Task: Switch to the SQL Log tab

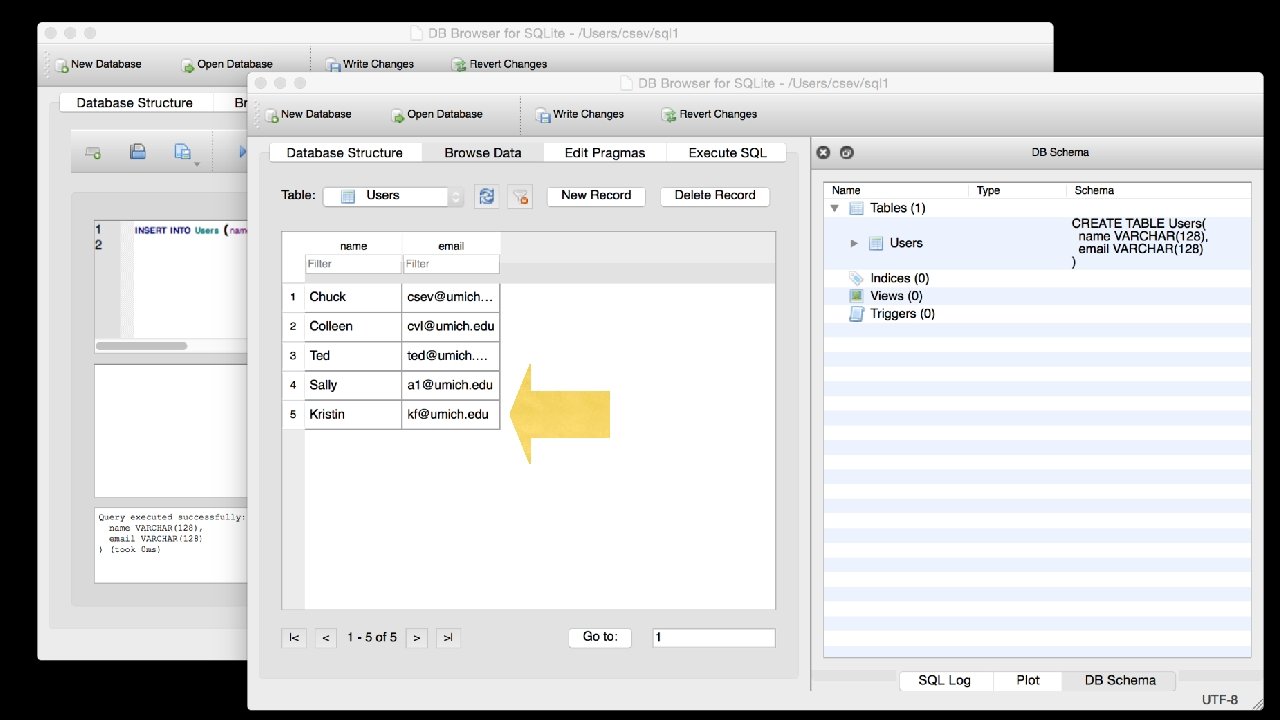Action: point(945,680)
